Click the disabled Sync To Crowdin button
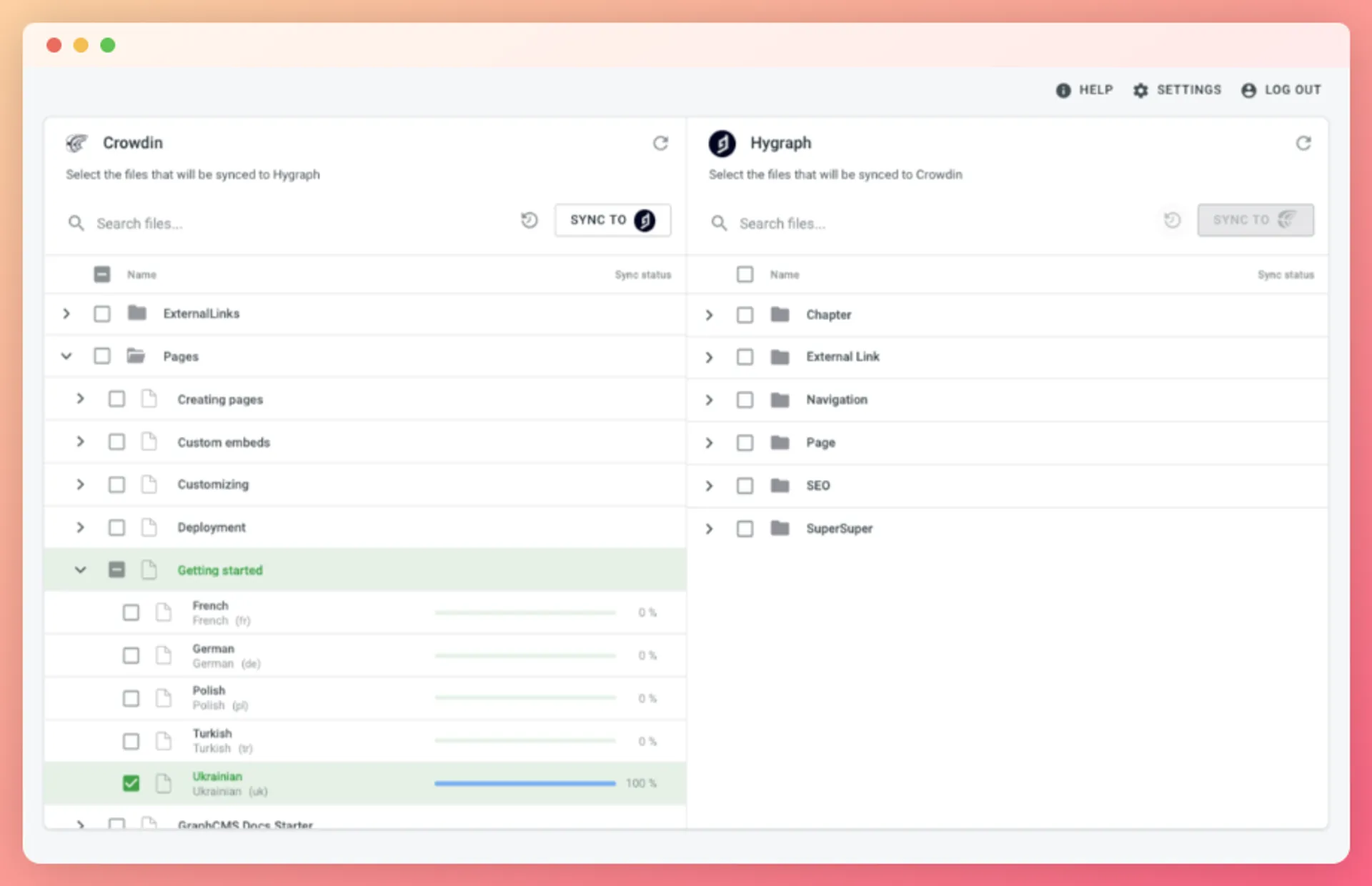1372x886 pixels. [x=1256, y=220]
